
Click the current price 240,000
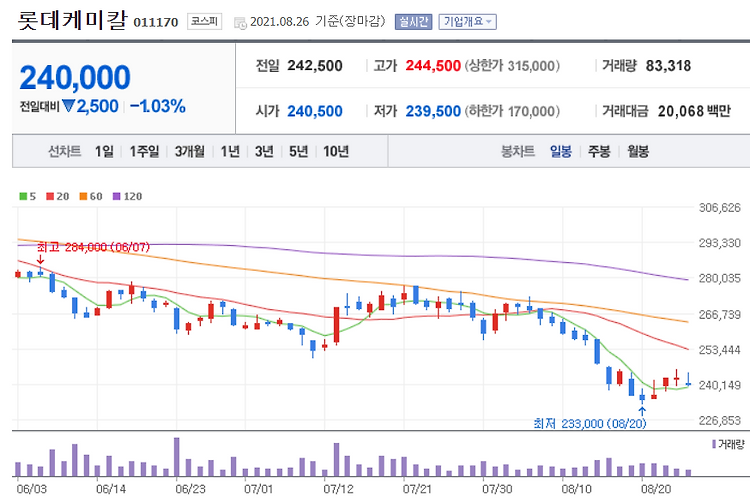pyautogui.click(x=75, y=77)
